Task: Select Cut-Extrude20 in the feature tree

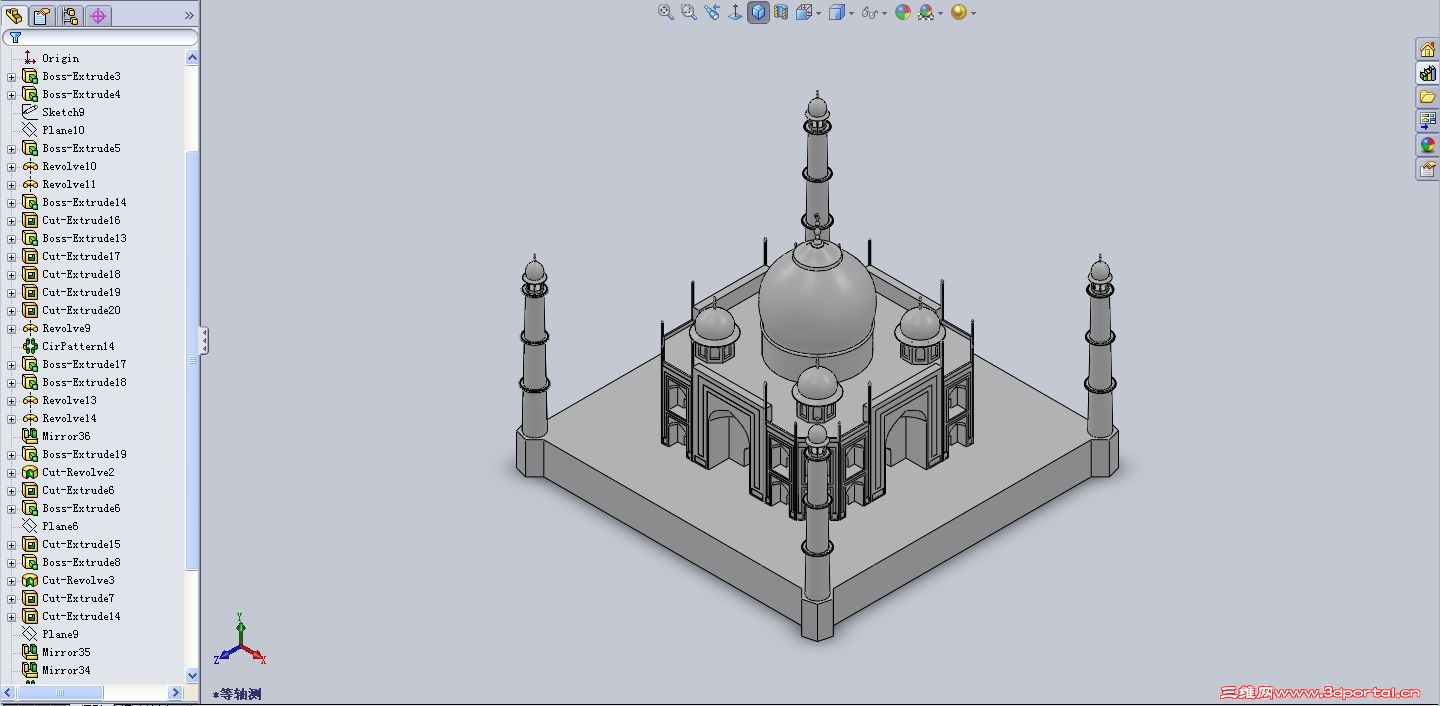Action: point(81,310)
